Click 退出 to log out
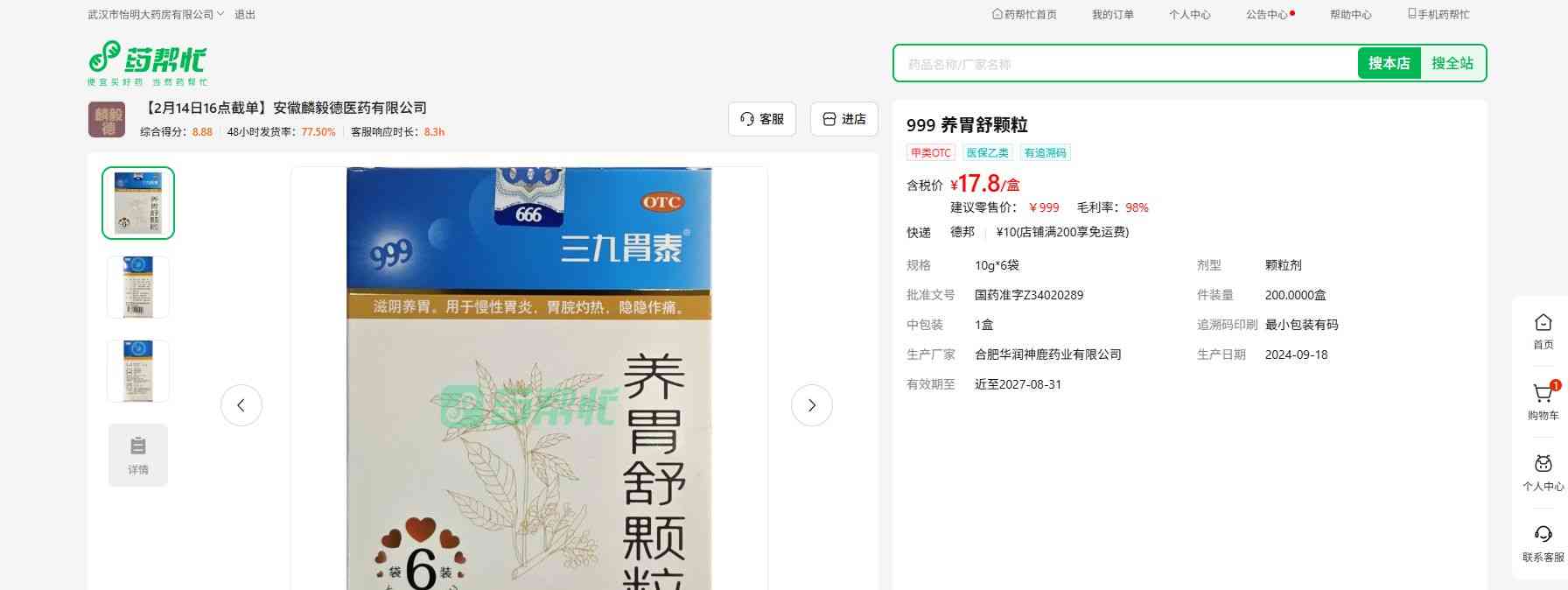 [x=245, y=15]
